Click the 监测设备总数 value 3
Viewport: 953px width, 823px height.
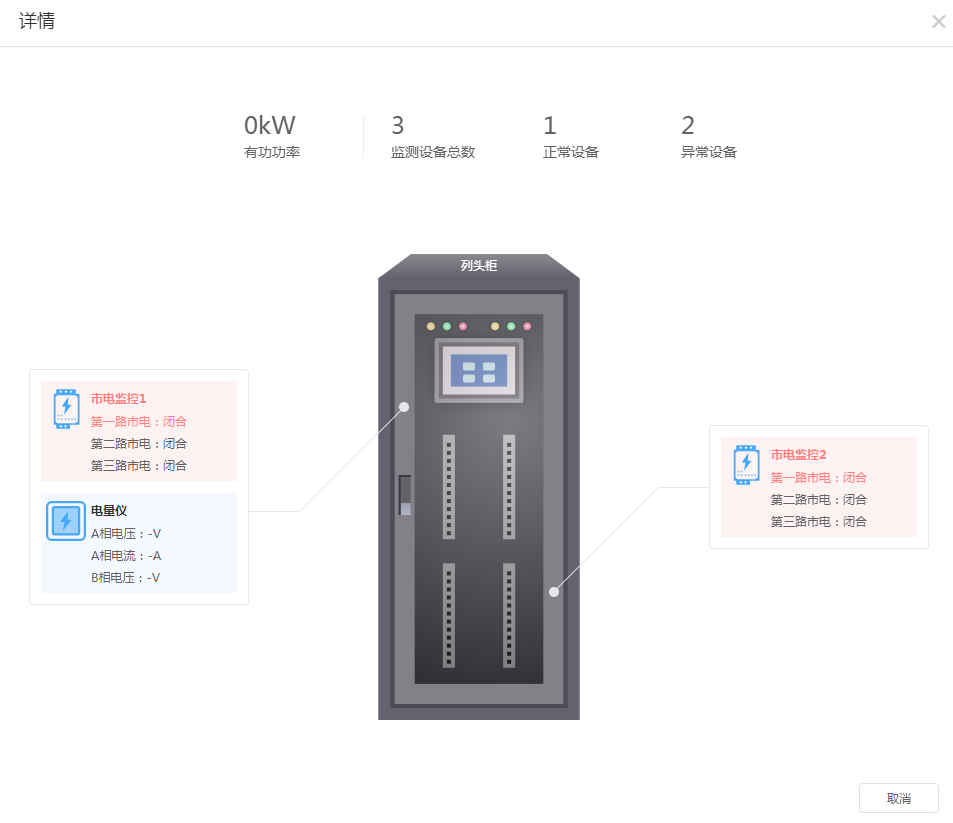click(x=397, y=126)
